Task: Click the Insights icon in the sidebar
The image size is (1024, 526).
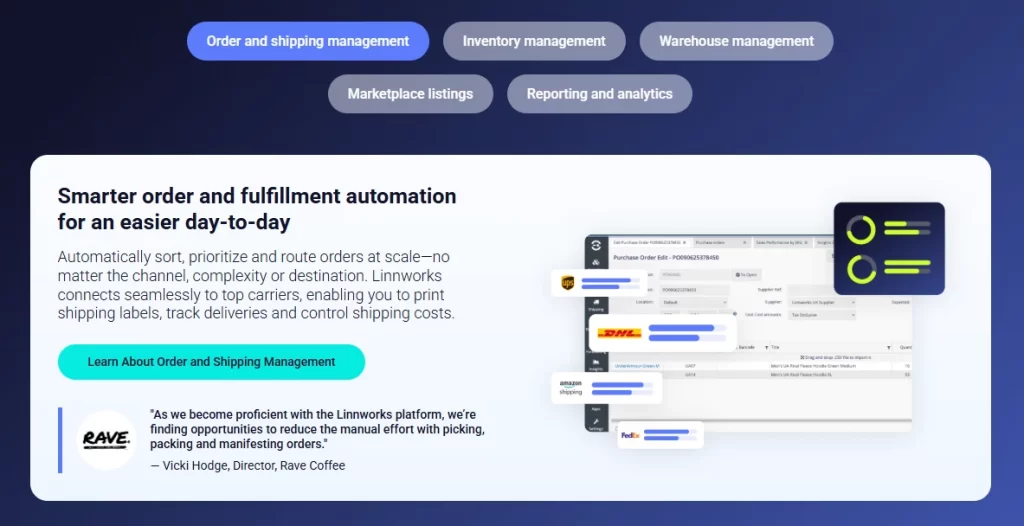Action: 596,362
